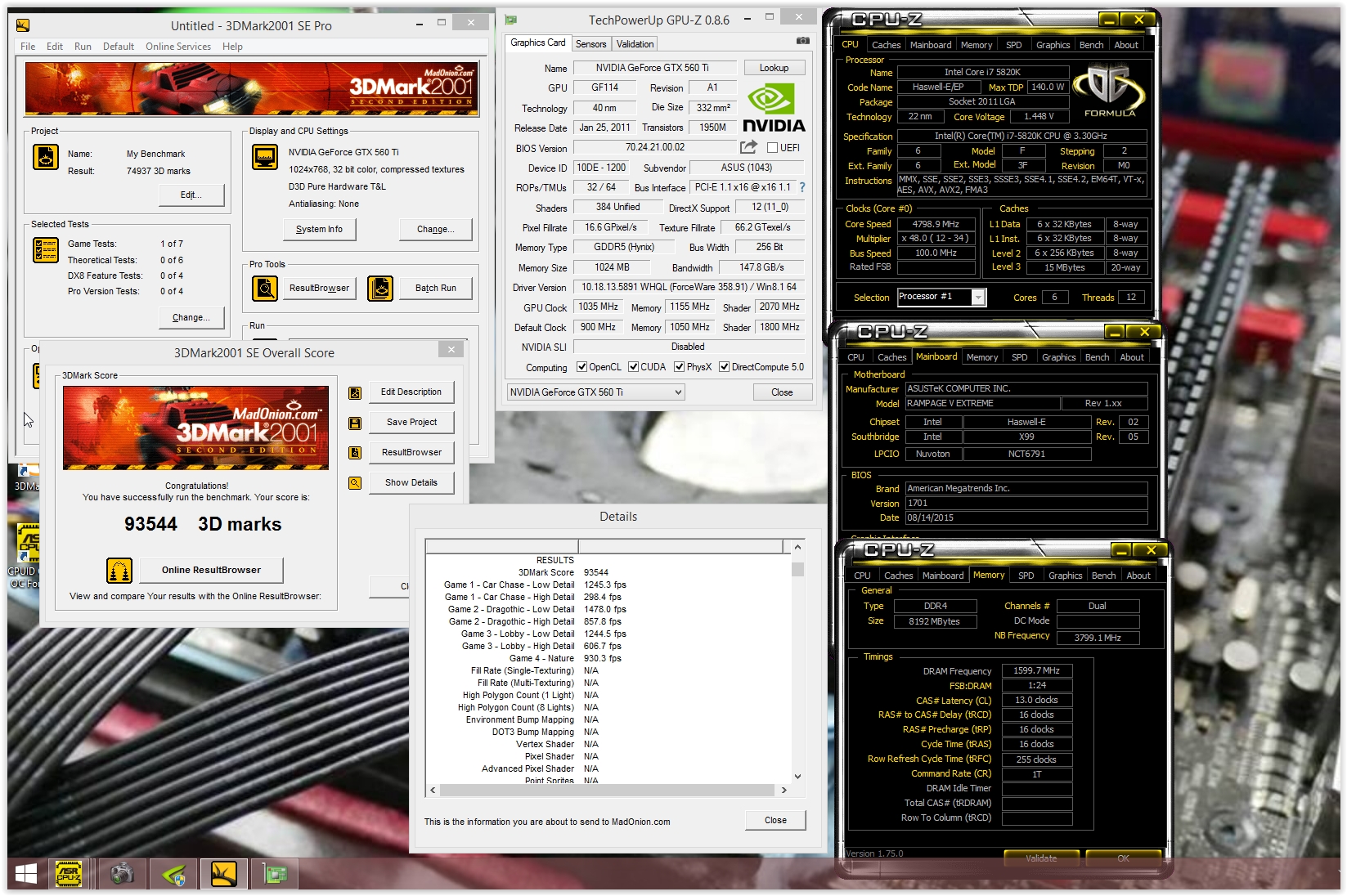Click Change... button under Selected Tests

[x=191, y=318]
